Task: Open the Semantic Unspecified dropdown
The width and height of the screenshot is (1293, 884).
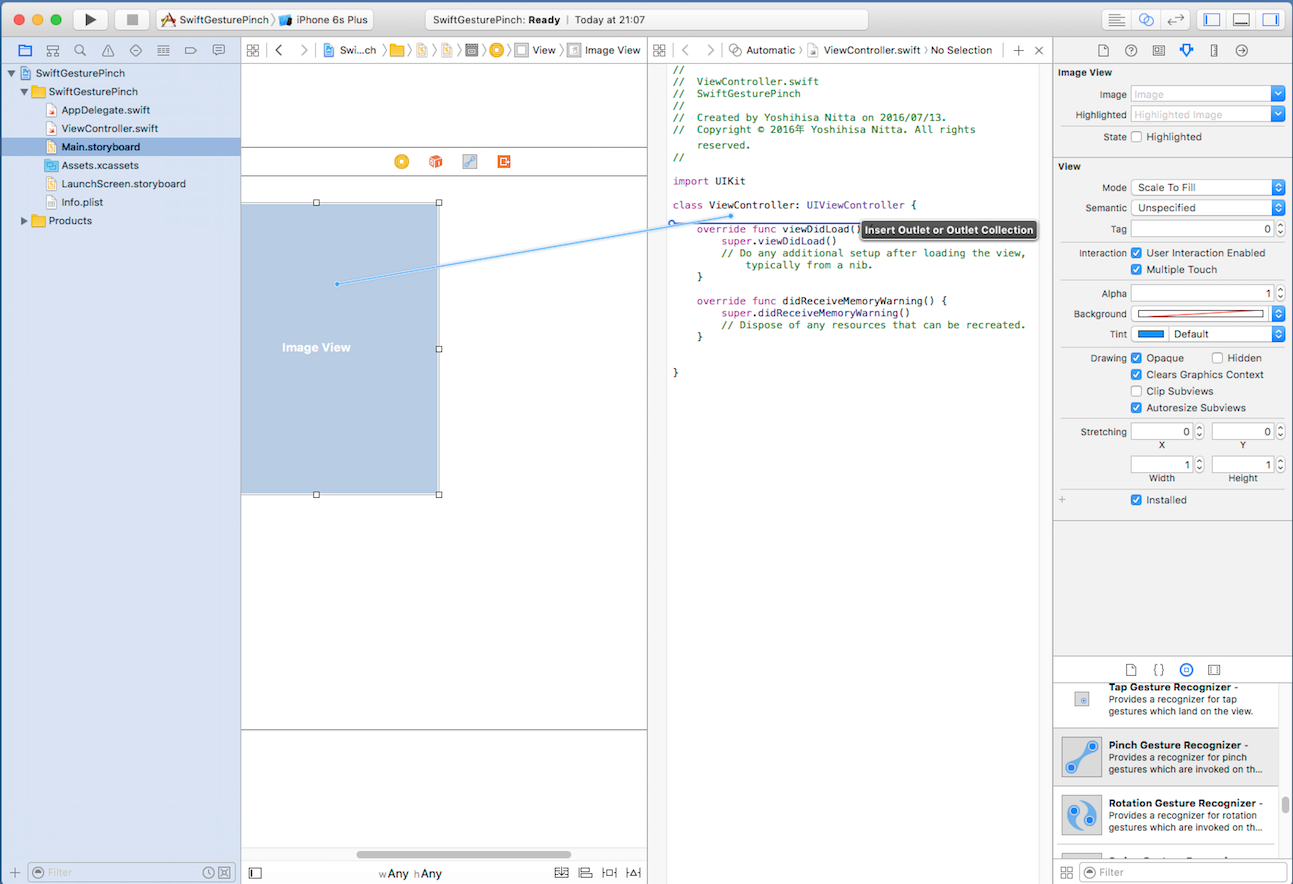Action: [1207, 208]
